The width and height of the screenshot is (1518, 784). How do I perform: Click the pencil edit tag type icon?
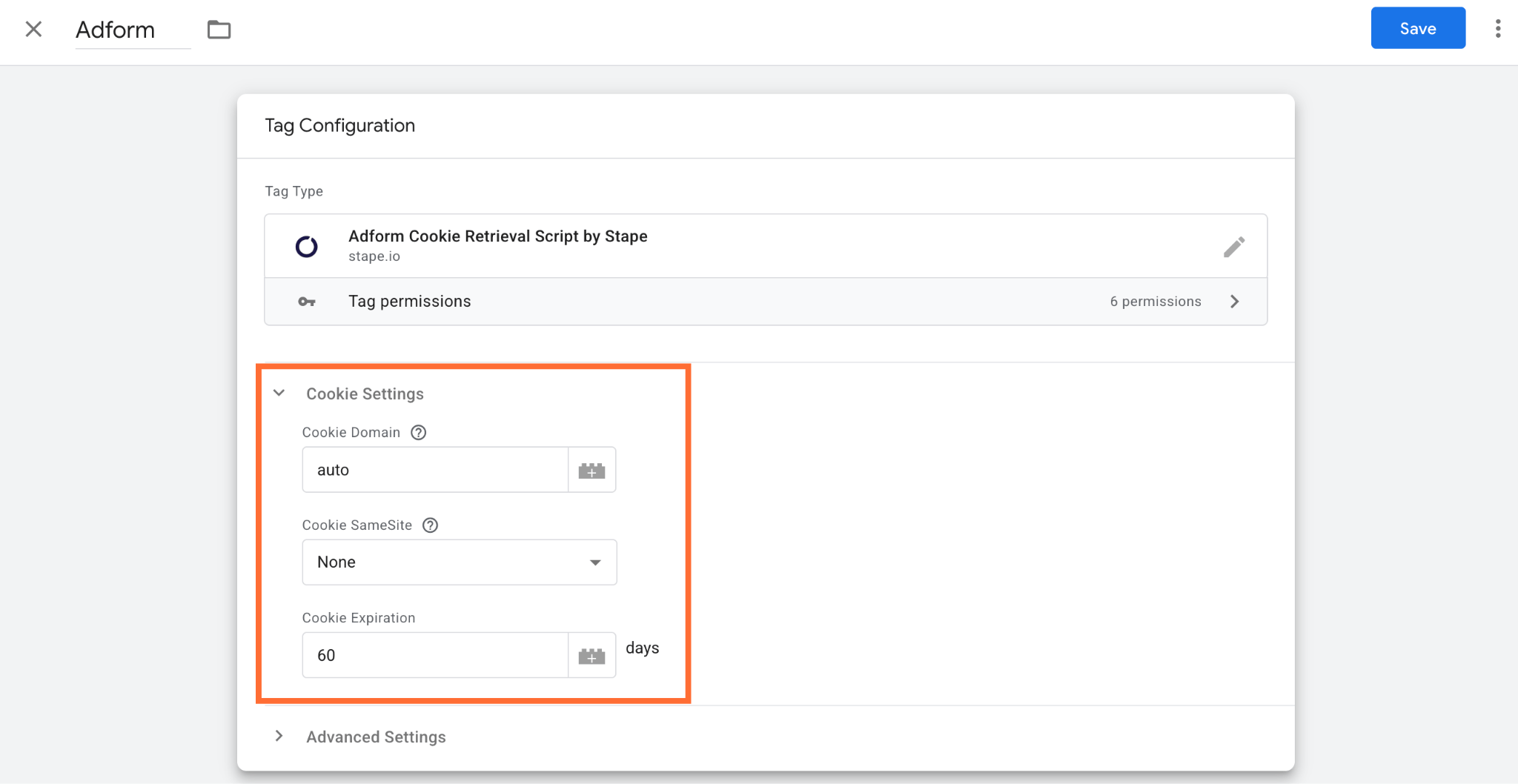point(1234,247)
